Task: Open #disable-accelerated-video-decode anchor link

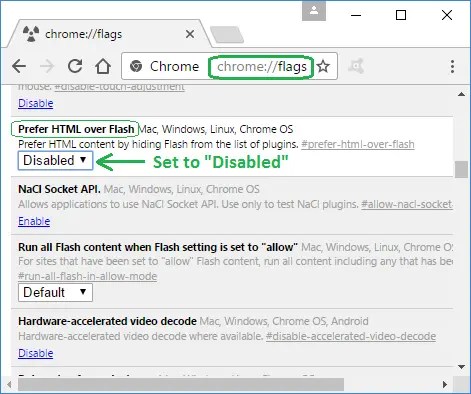Action: pos(351,336)
